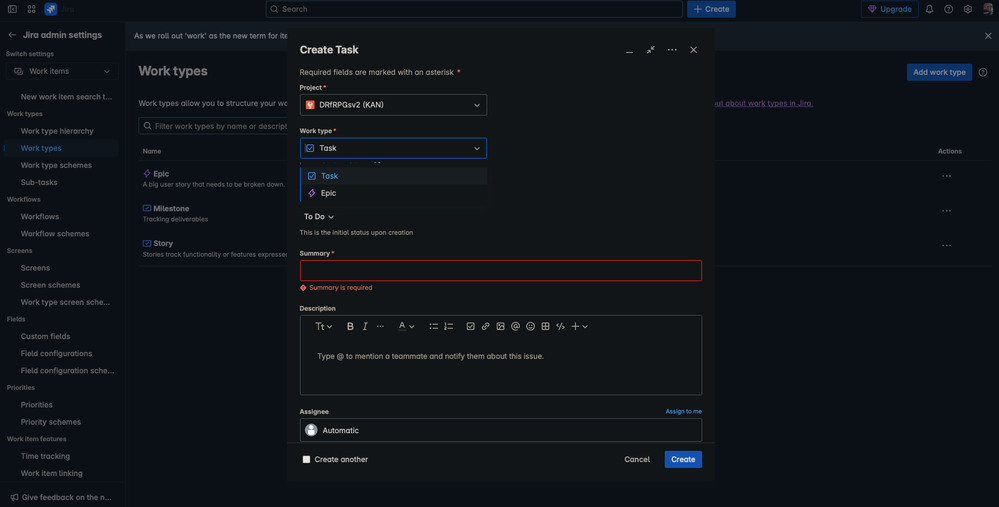Click Cancel in Create Task dialog
Viewport: 999px width, 507px height.
[636, 459]
